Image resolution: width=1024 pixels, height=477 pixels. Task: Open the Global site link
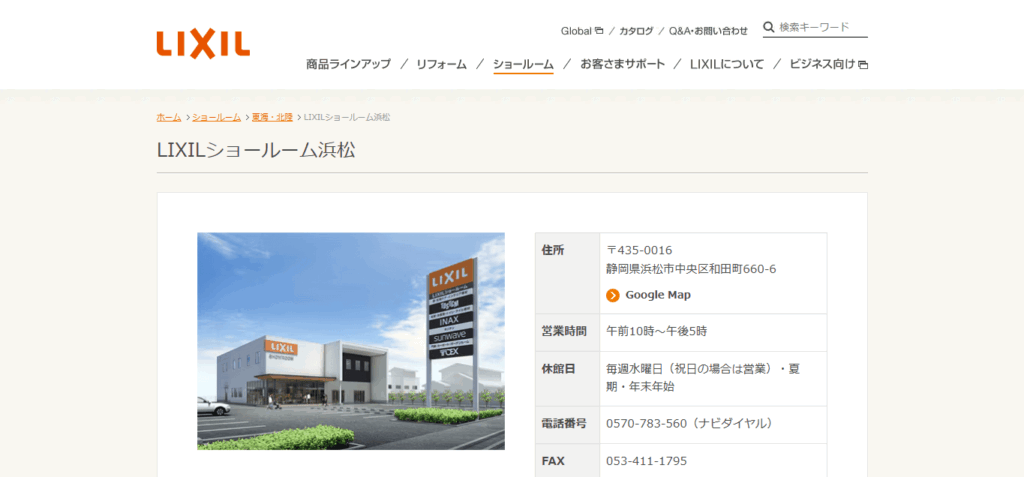click(576, 31)
